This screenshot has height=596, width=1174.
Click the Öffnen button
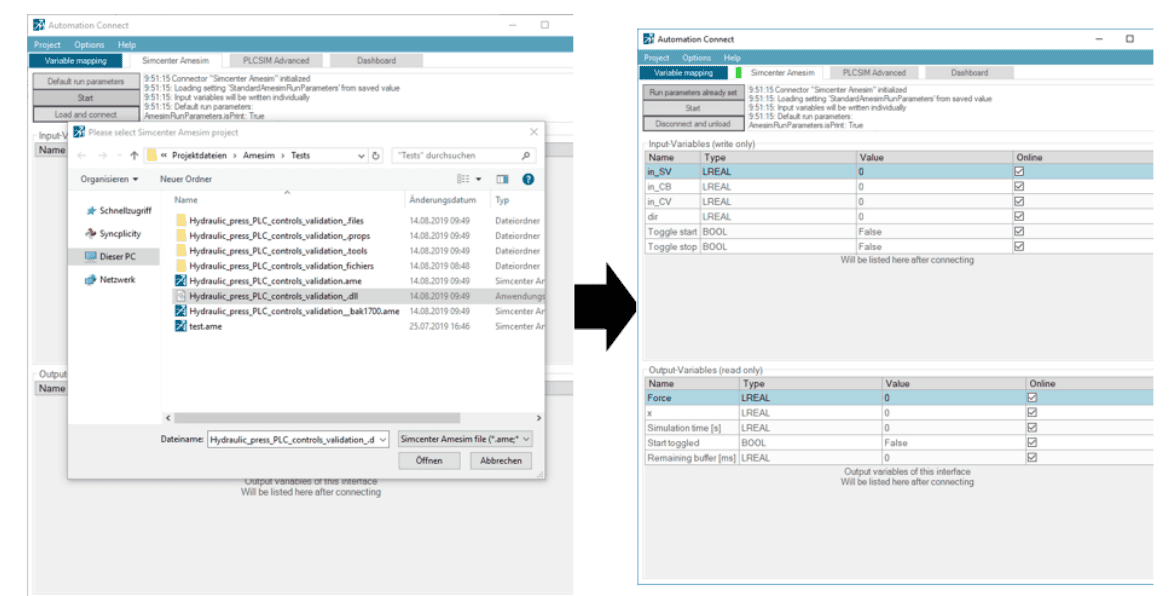[429, 461]
